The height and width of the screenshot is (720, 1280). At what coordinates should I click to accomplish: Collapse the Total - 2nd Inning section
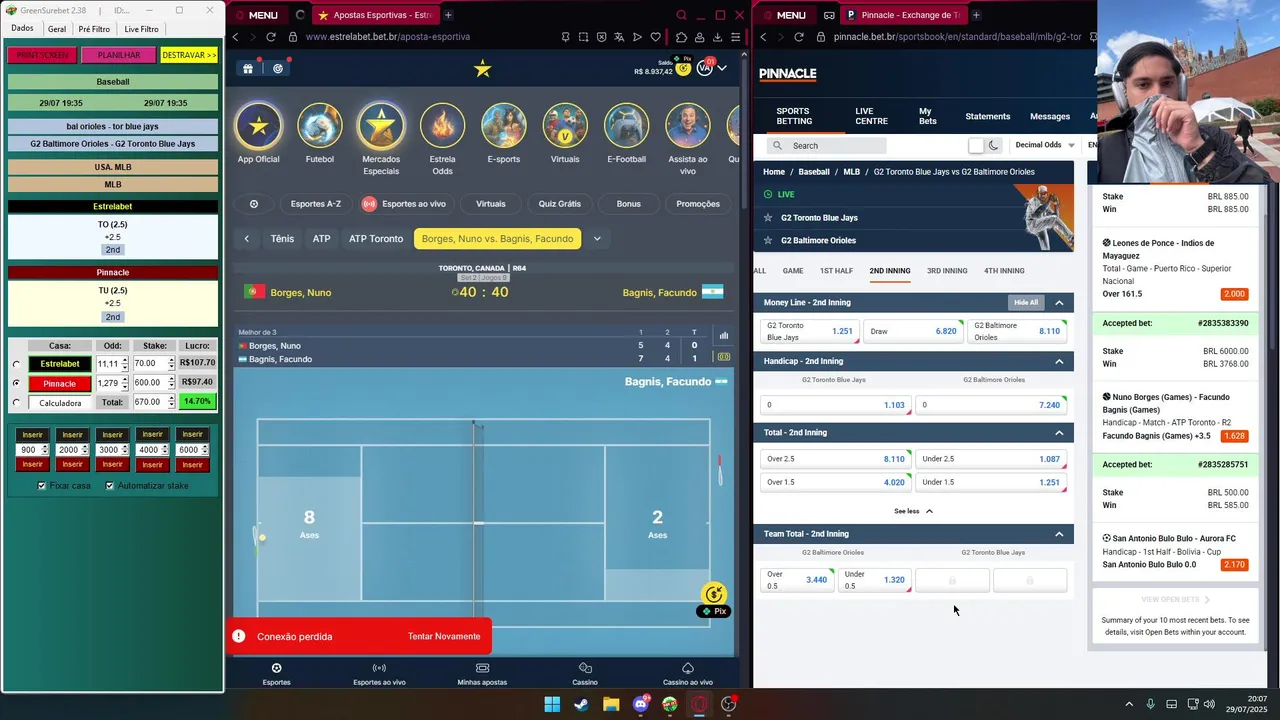click(x=1059, y=432)
